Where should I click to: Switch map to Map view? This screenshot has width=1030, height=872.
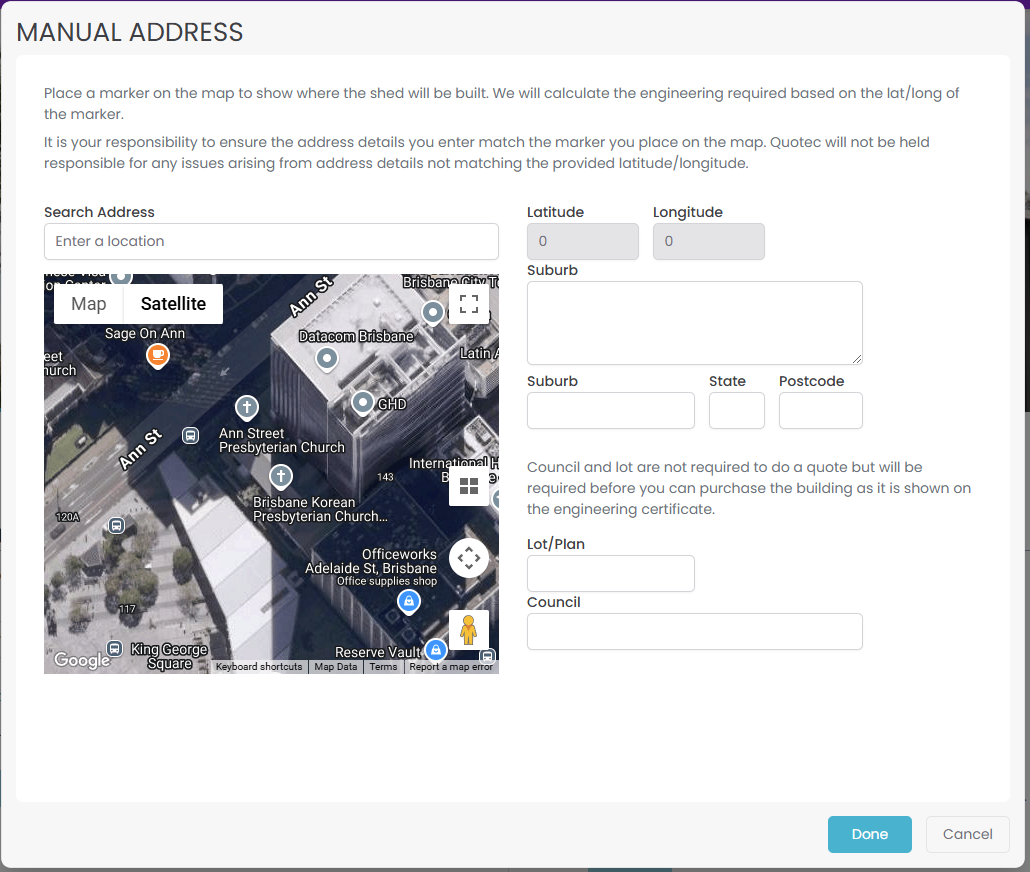[x=89, y=304]
